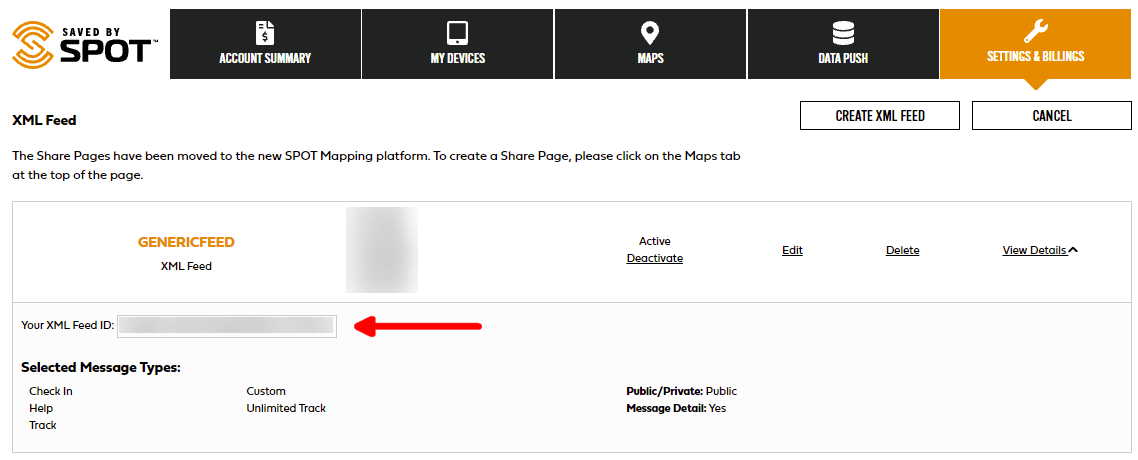
Task: Open the Data Push tab label
Action: (842, 58)
